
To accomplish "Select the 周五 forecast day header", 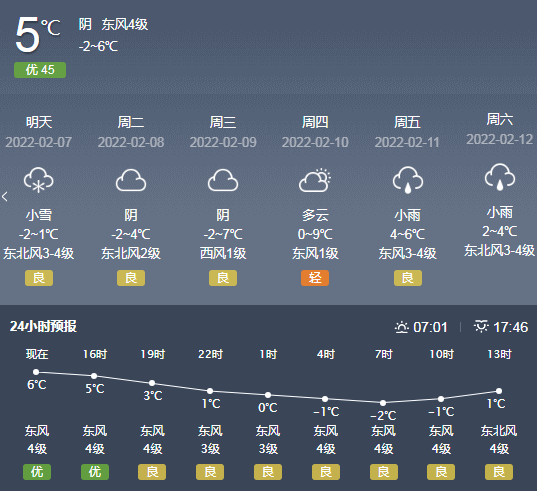I will 408,122.
